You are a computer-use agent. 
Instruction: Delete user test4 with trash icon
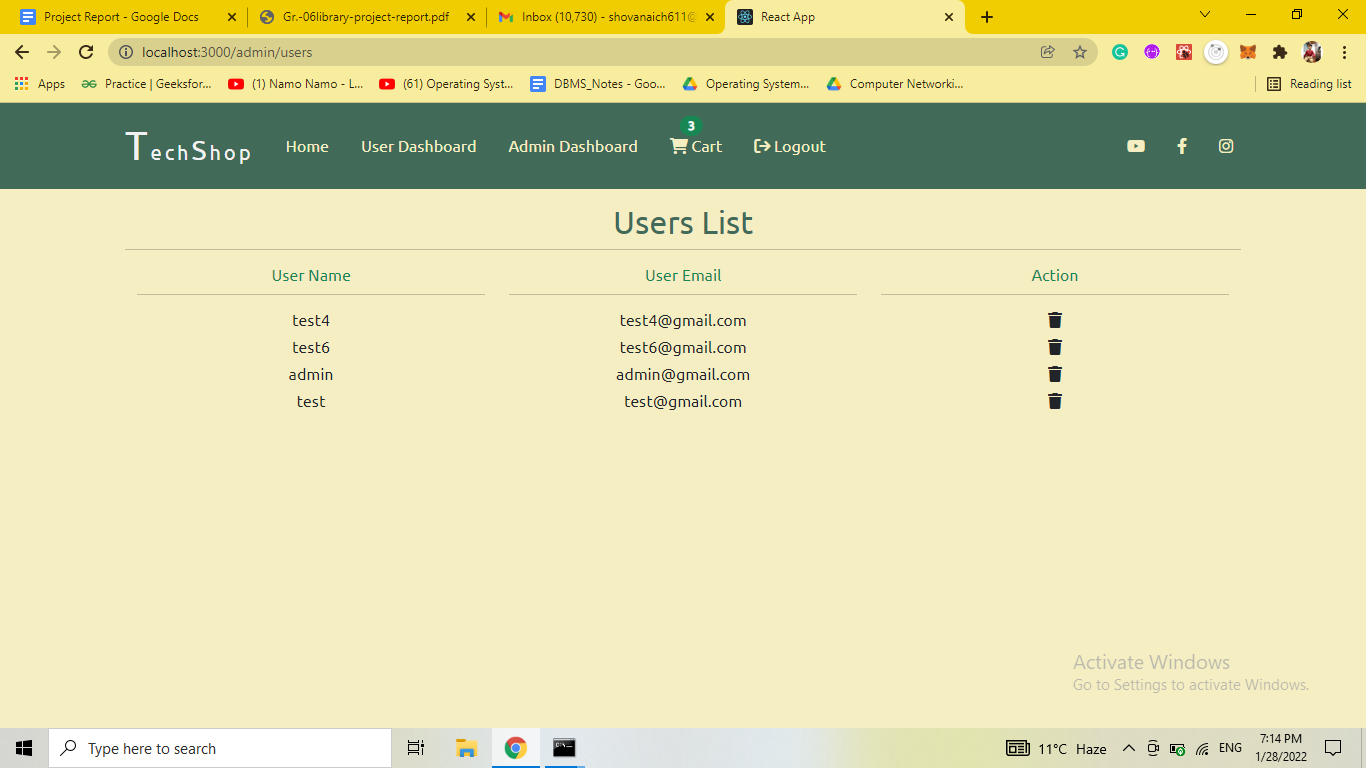[1054, 320]
